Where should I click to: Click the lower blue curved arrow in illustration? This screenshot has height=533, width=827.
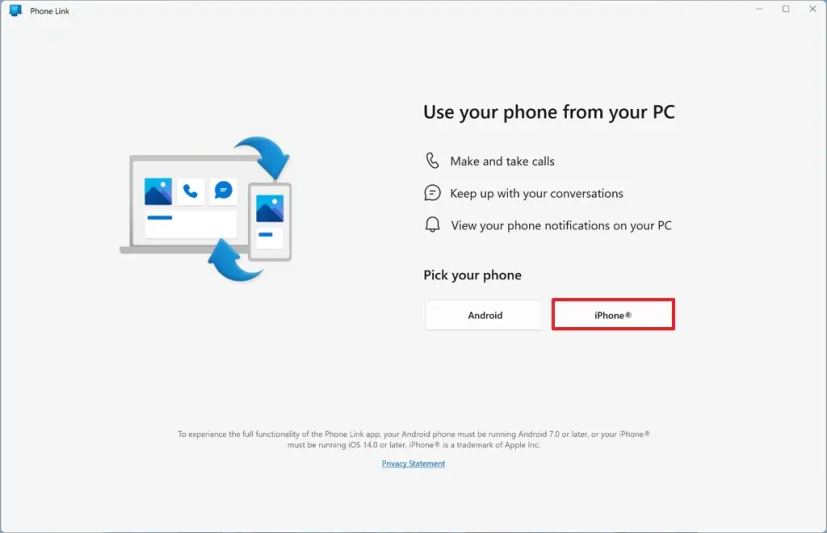[234, 260]
